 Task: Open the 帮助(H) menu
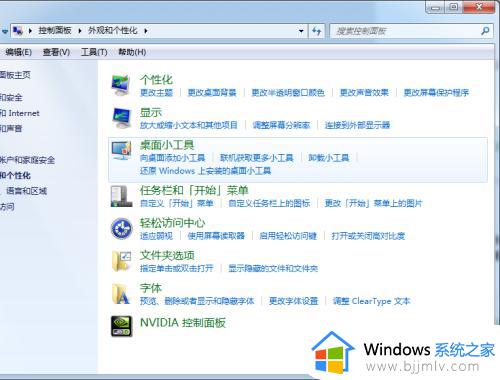(x=132, y=52)
